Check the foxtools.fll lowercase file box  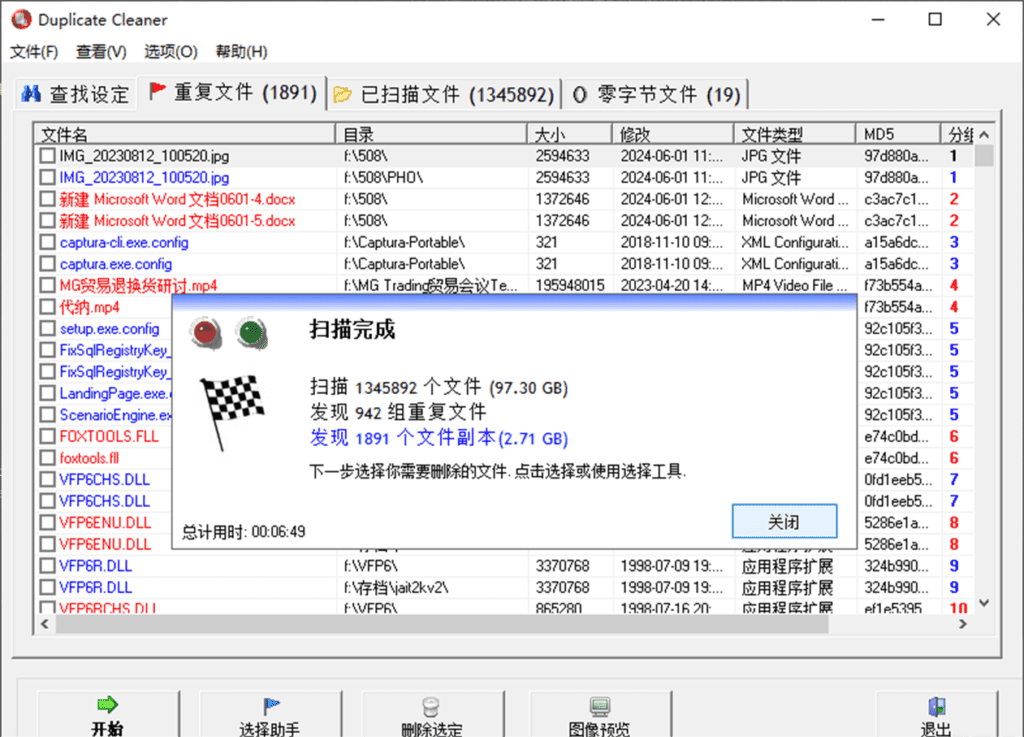47,458
